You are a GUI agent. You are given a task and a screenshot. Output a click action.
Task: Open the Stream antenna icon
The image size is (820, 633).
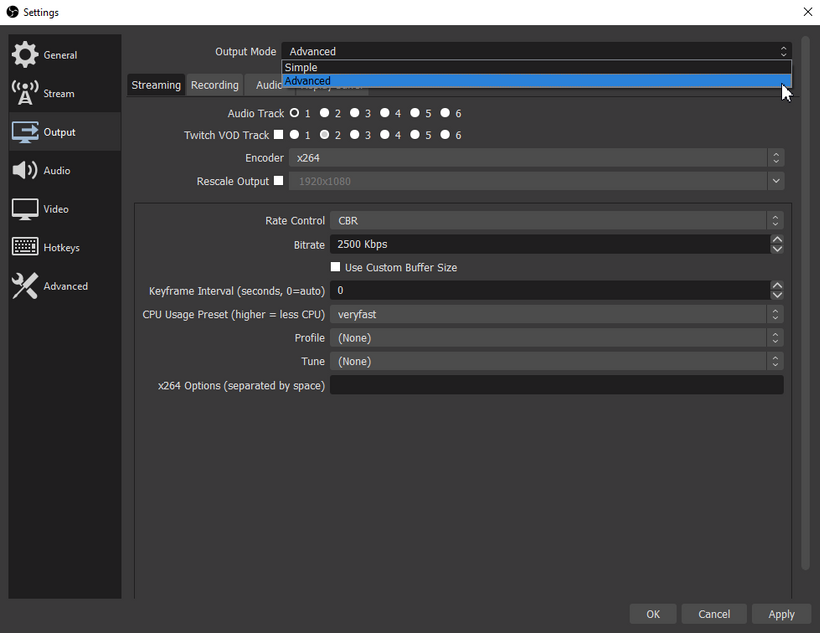25,93
